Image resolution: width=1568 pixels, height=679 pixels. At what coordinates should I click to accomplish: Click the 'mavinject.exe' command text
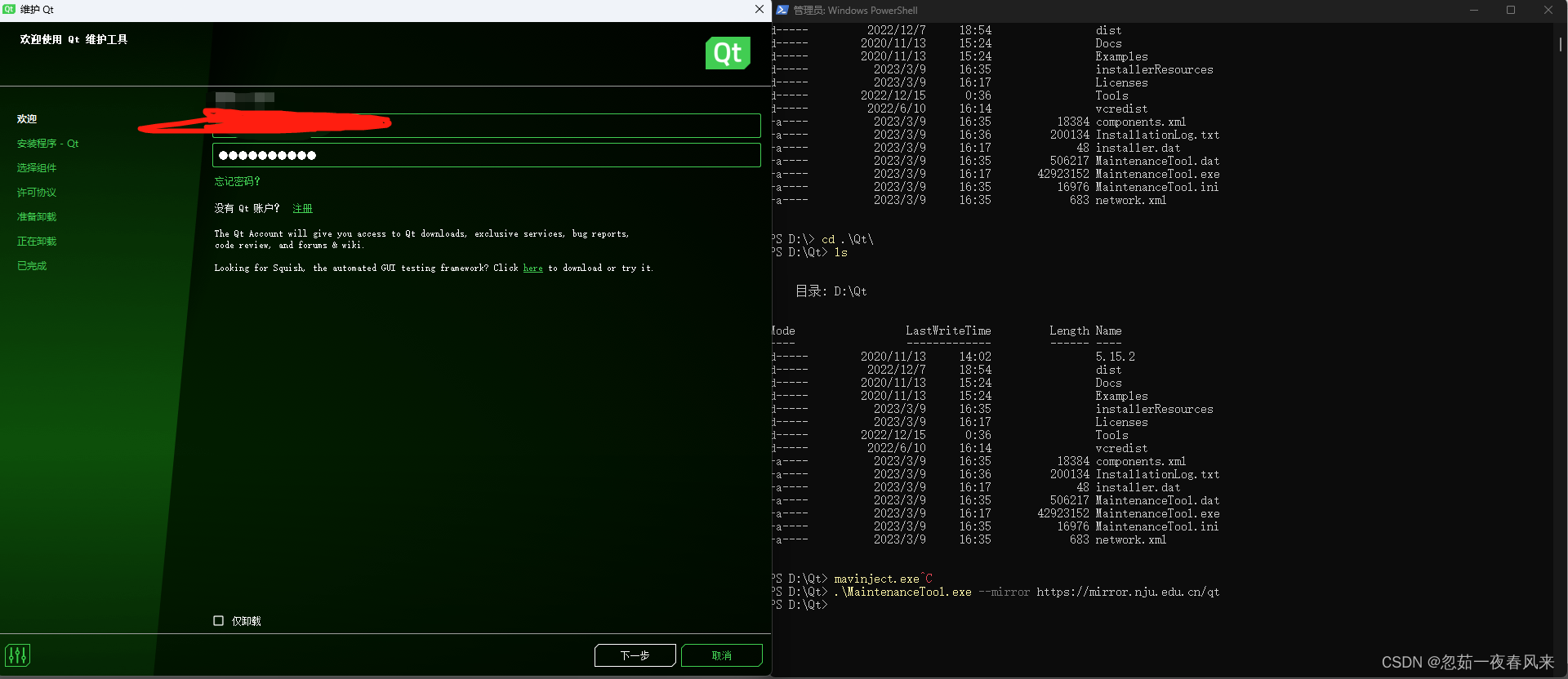[x=876, y=579]
